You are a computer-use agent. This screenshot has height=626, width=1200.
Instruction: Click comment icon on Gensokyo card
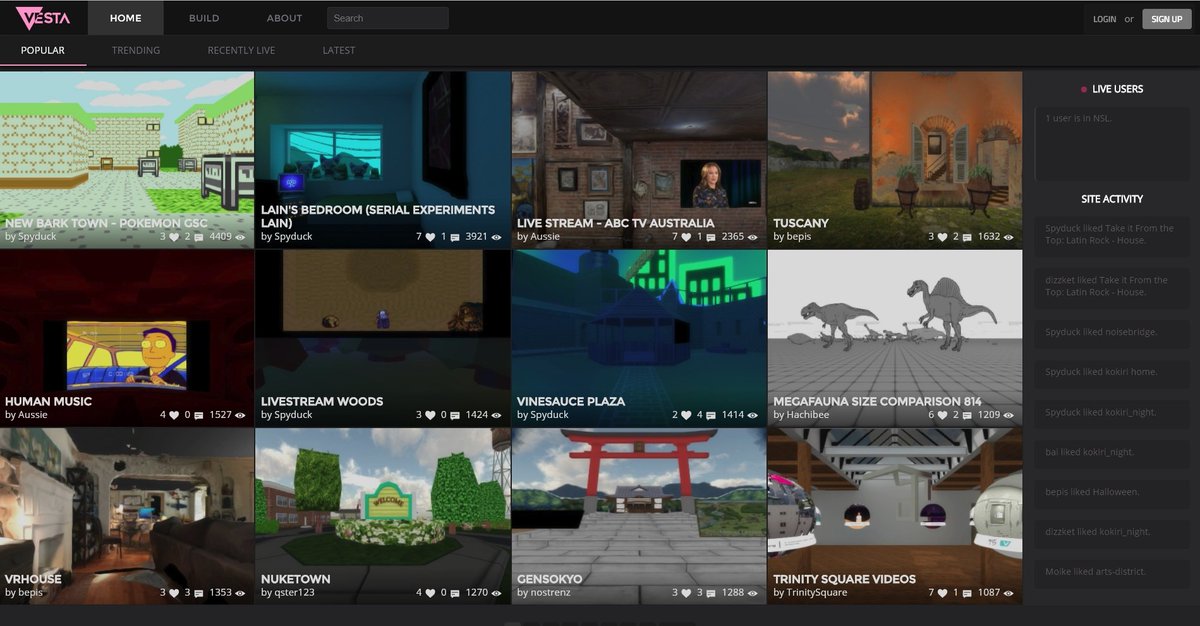point(711,593)
